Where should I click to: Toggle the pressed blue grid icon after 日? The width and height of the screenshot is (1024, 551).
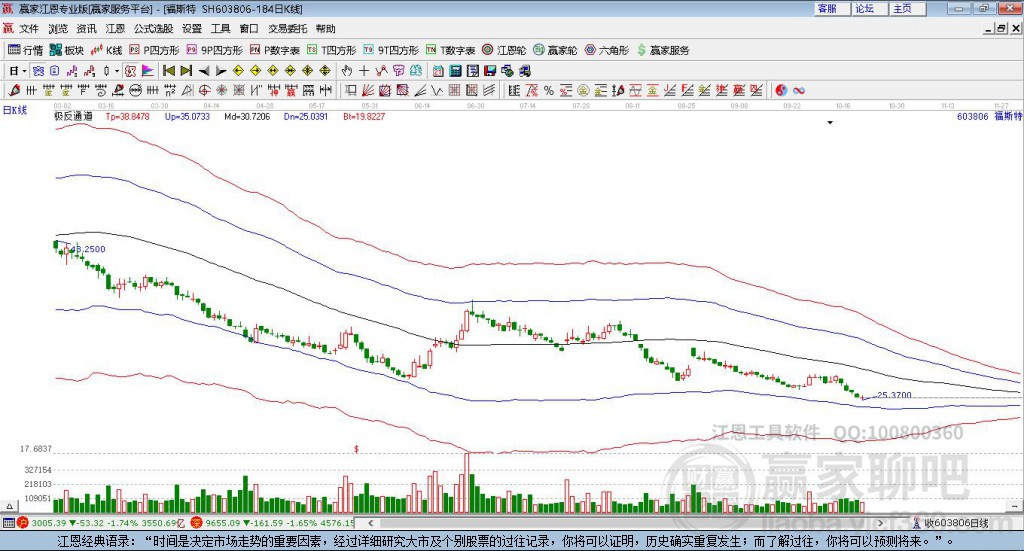38,71
